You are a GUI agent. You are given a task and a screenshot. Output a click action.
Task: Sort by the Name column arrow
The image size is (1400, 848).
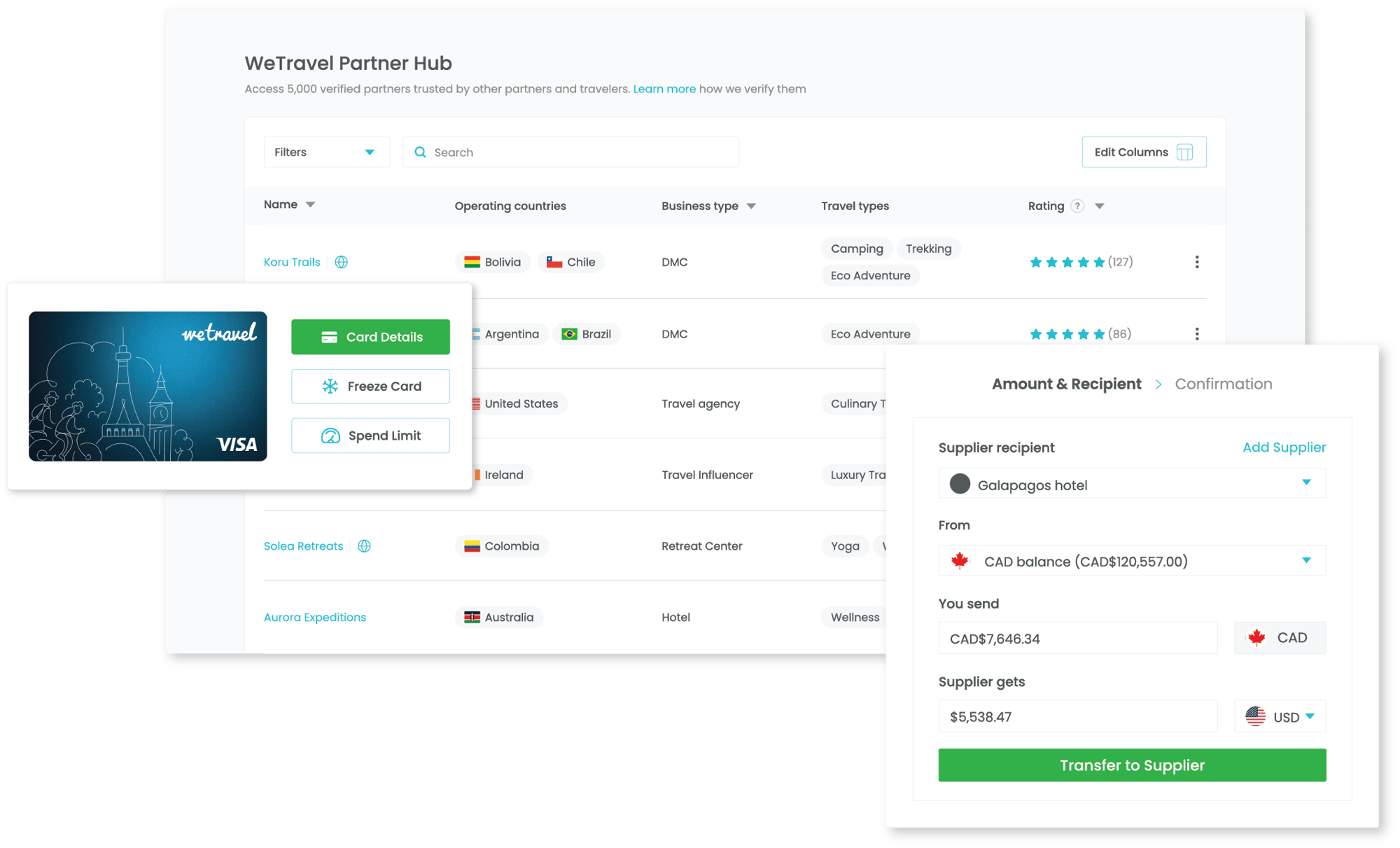[x=310, y=204]
